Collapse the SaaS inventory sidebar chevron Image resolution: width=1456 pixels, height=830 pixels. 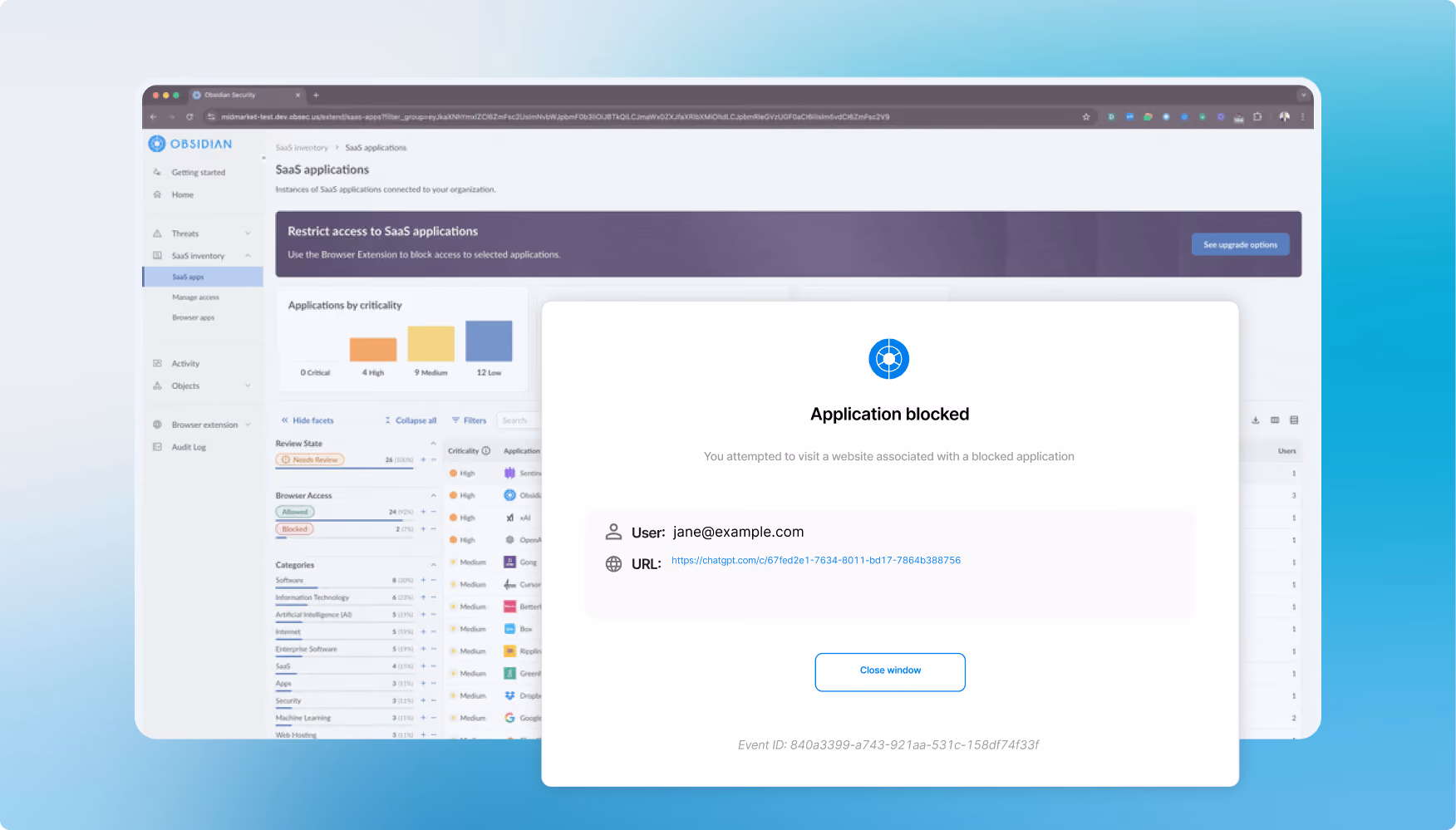(x=248, y=256)
